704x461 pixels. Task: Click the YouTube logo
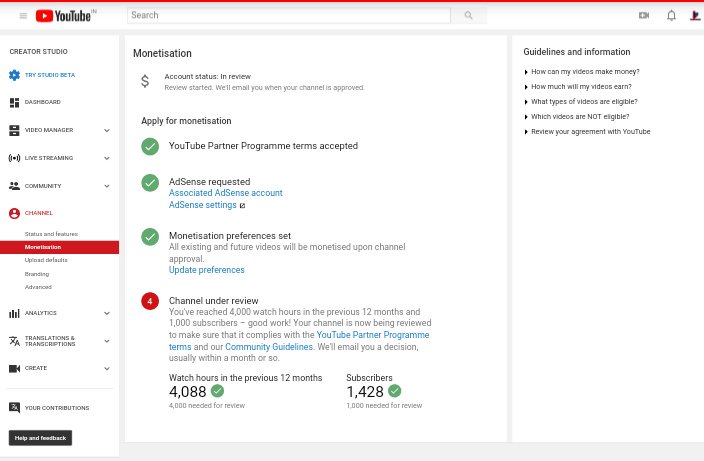66,16
